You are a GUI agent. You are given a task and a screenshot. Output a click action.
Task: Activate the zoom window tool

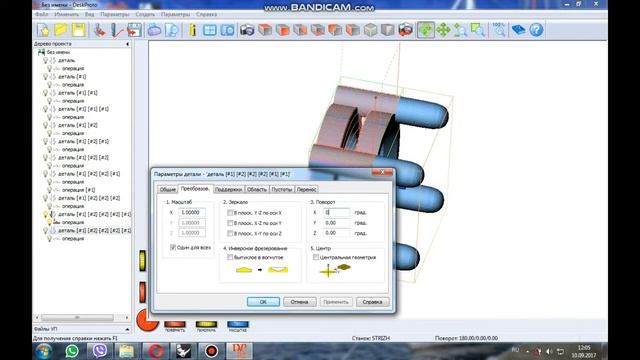tap(478, 30)
